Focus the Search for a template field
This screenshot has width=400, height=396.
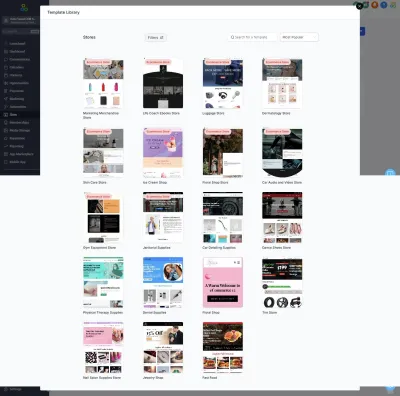pyautogui.click(x=253, y=37)
